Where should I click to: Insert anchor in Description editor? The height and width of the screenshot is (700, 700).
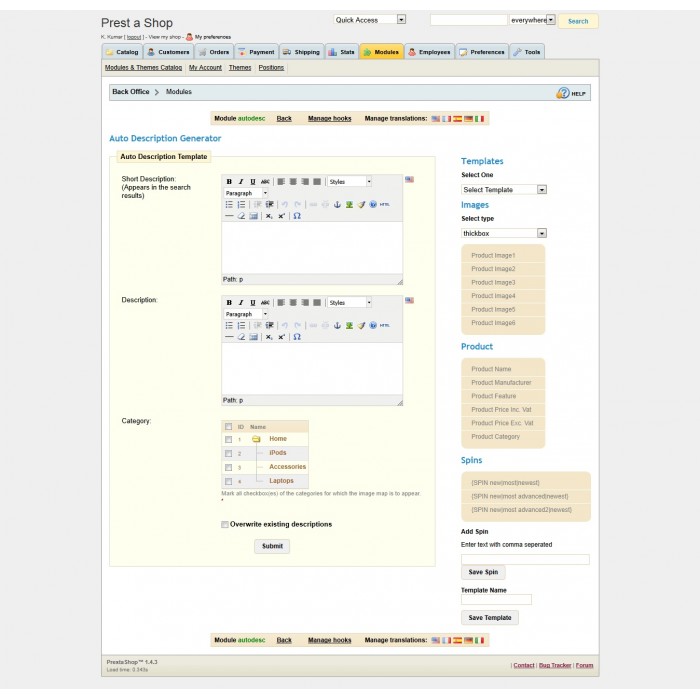338,325
